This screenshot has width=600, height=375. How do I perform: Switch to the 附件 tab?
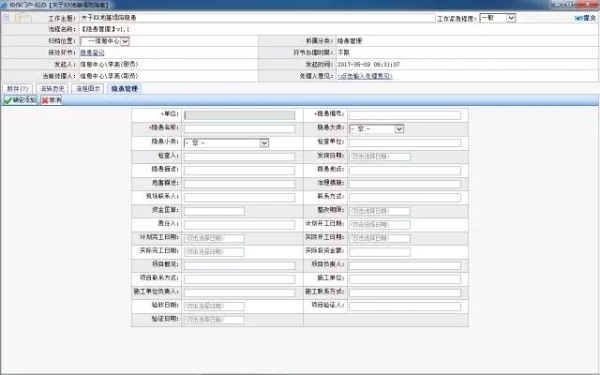click(18, 89)
